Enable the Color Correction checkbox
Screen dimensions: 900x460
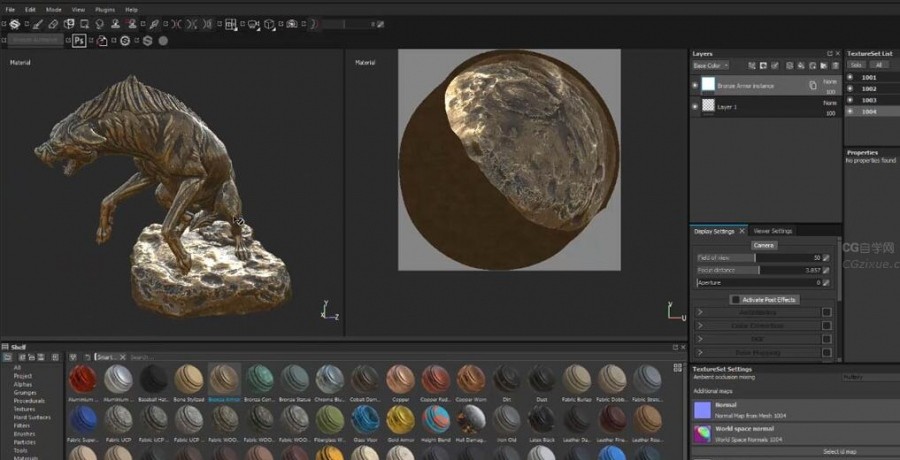pyautogui.click(x=827, y=326)
